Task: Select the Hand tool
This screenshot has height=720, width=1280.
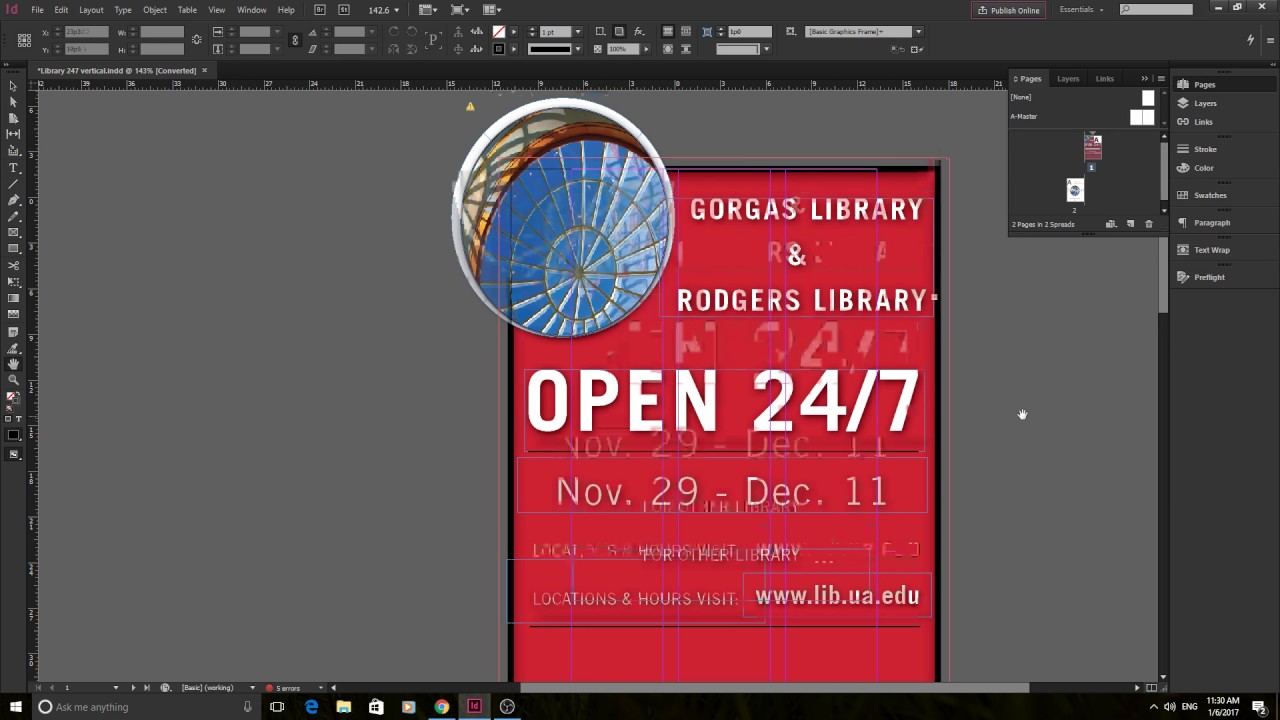Action: coord(13,364)
